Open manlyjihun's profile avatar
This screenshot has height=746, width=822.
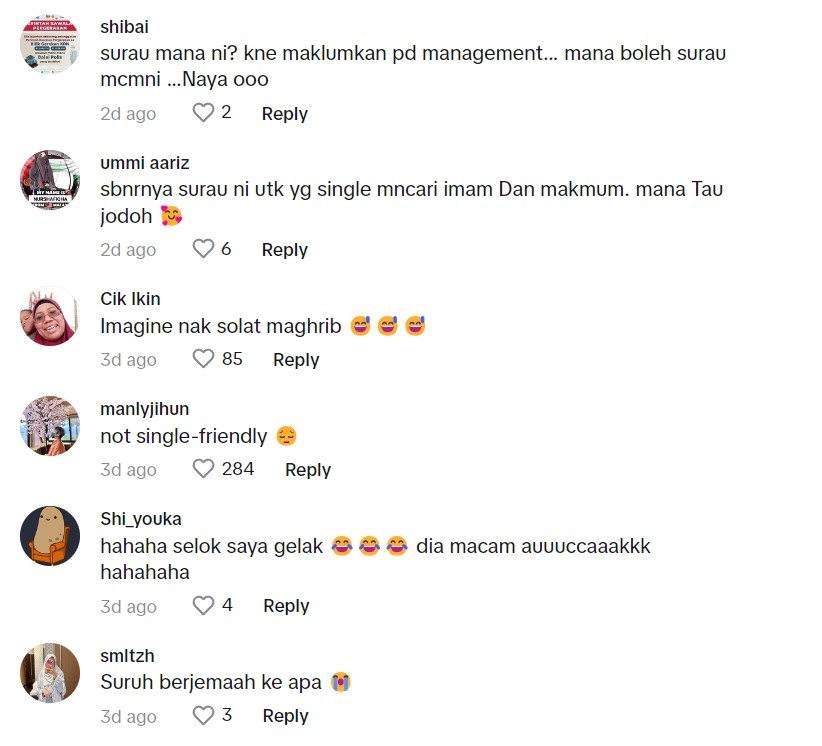pyautogui.click(x=50, y=426)
